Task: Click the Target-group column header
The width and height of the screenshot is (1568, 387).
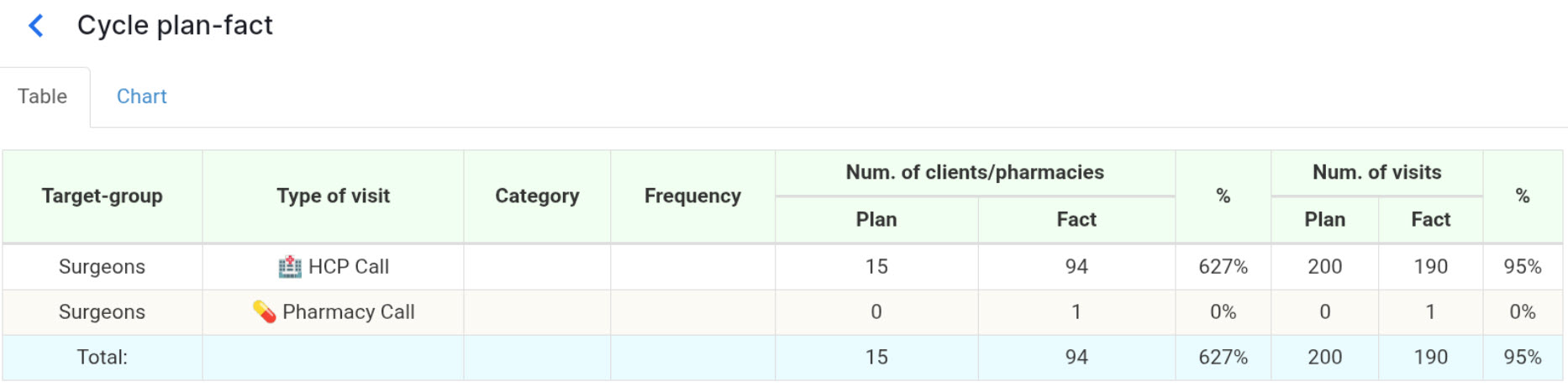Action: (x=102, y=196)
